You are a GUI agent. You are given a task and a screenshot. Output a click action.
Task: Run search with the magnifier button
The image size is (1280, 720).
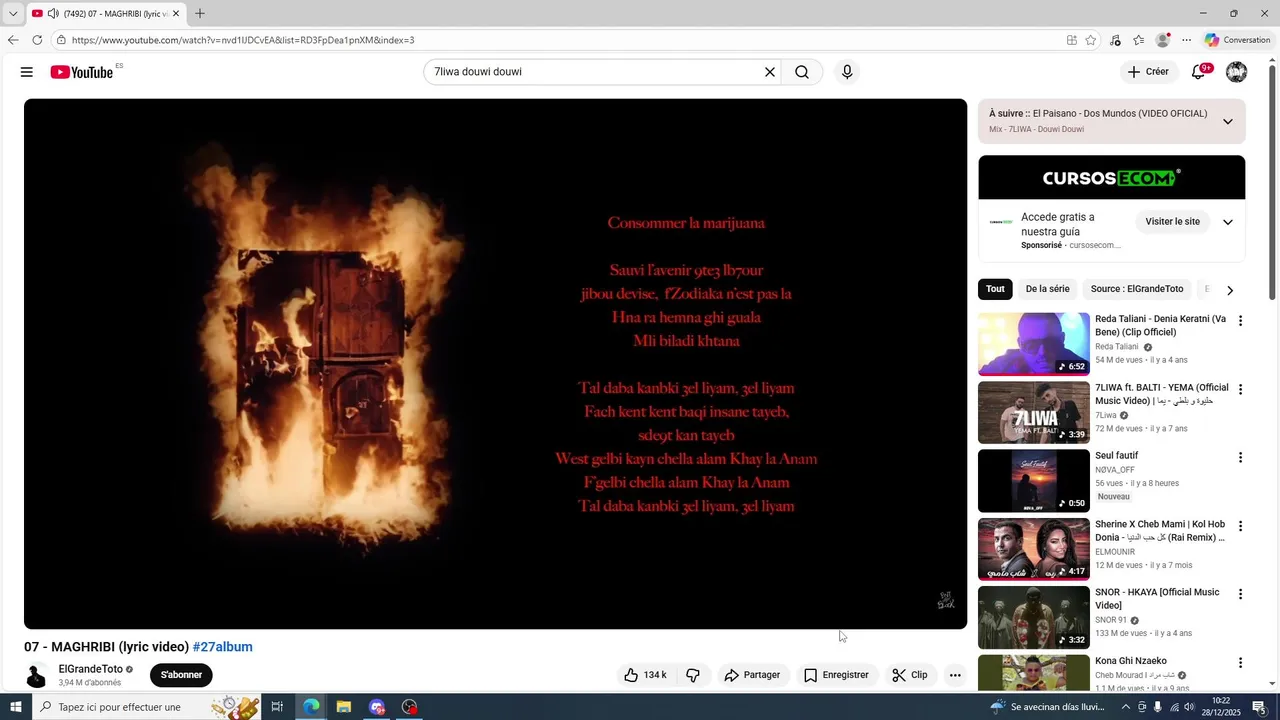click(802, 72)
